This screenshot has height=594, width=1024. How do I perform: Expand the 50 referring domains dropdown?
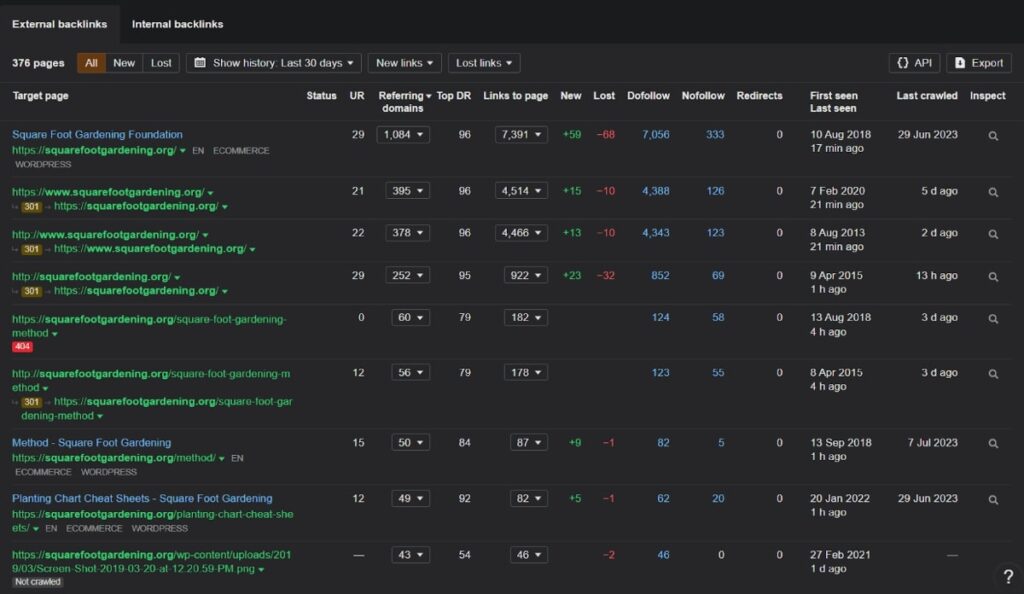(x=411, y=443)
